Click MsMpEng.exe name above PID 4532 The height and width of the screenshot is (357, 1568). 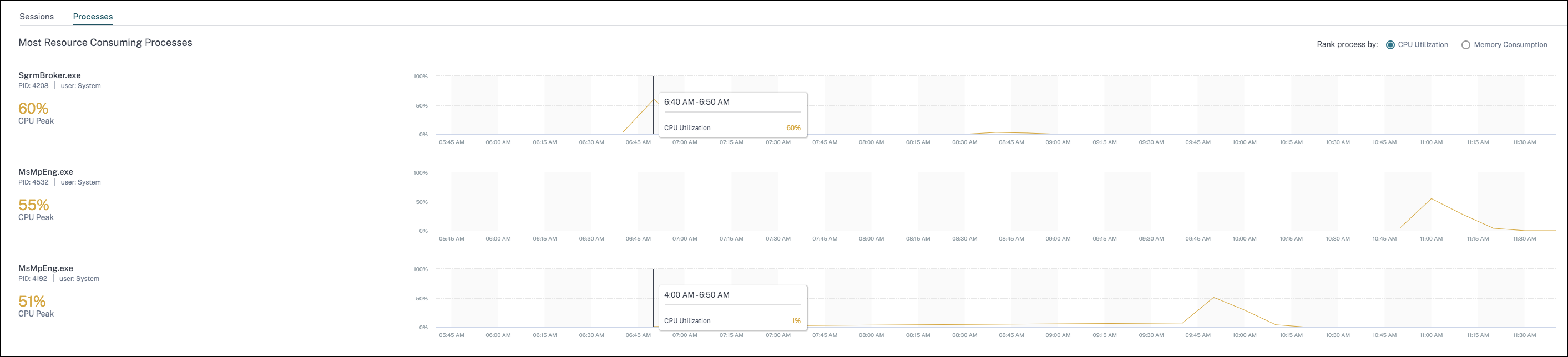(x=45, y=172)
